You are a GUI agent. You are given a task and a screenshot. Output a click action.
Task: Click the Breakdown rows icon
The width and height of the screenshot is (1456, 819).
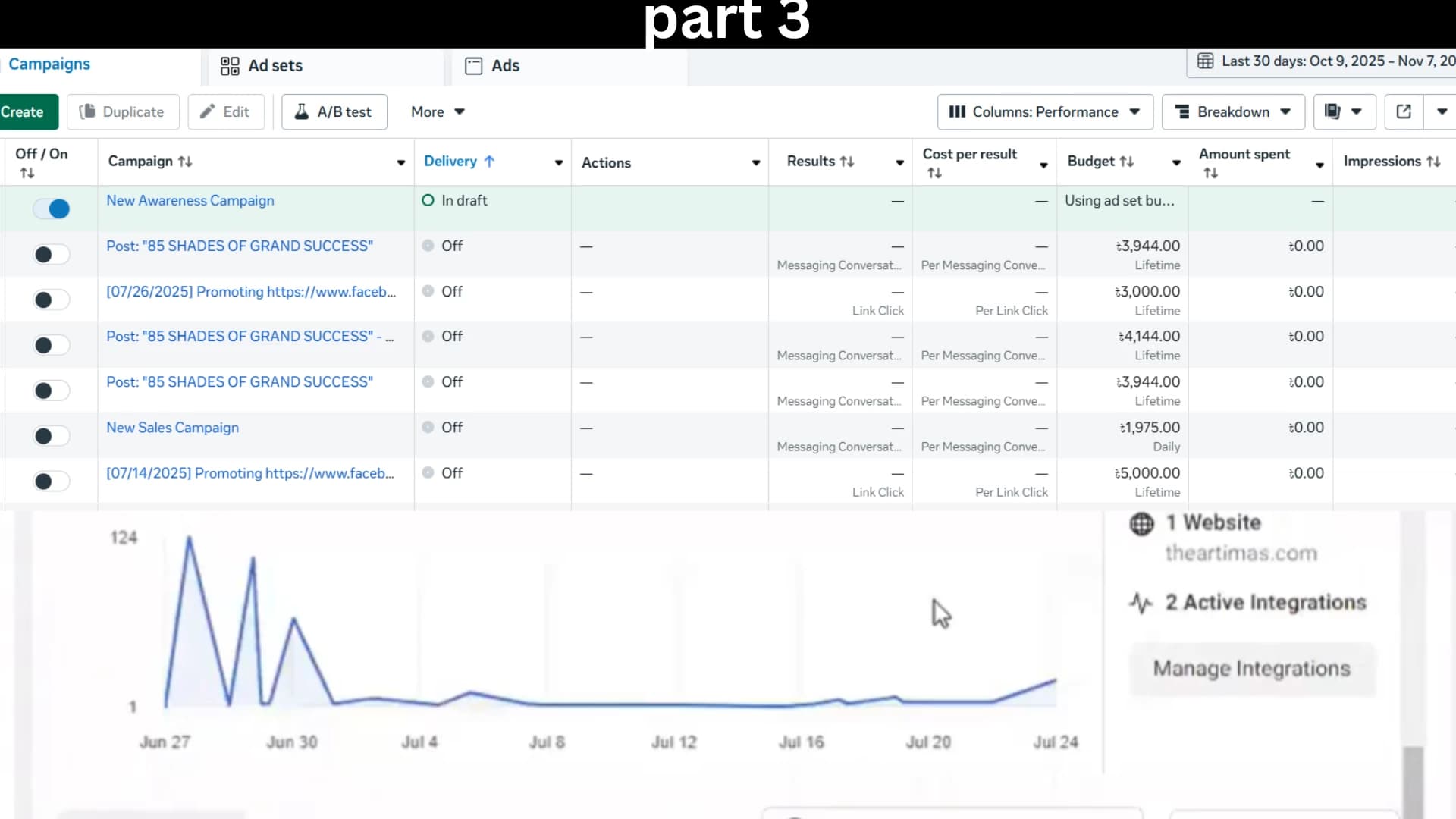click(x=1182, y=112)
